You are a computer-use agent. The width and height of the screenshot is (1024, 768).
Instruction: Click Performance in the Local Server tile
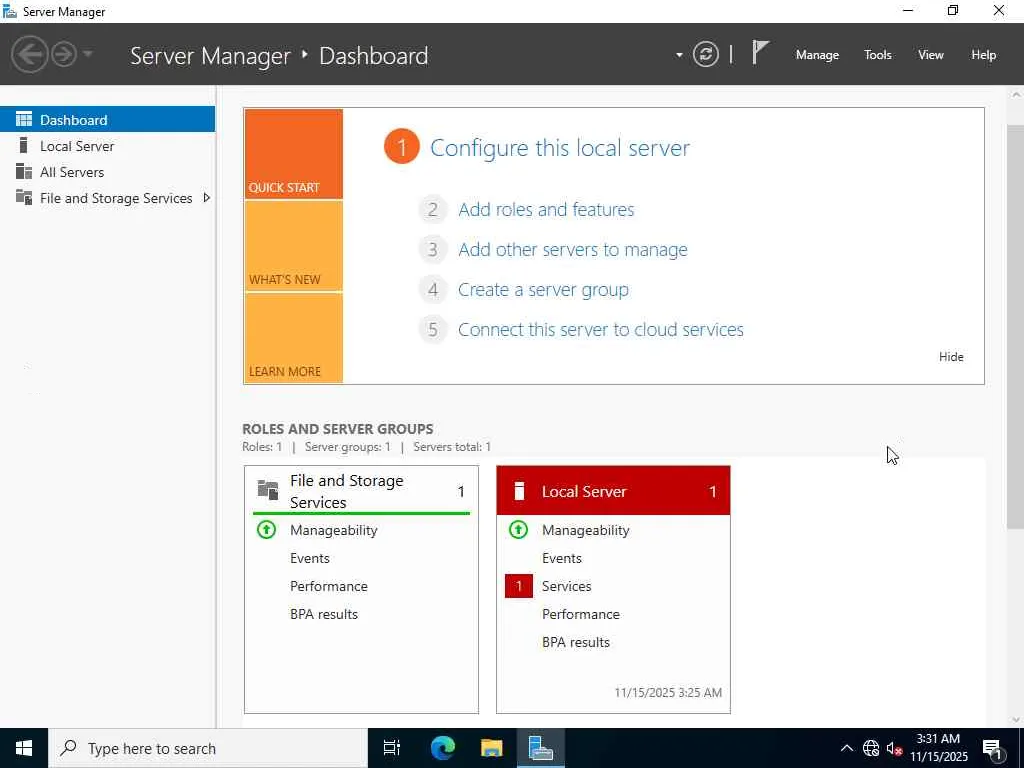[x=581, y=615]
